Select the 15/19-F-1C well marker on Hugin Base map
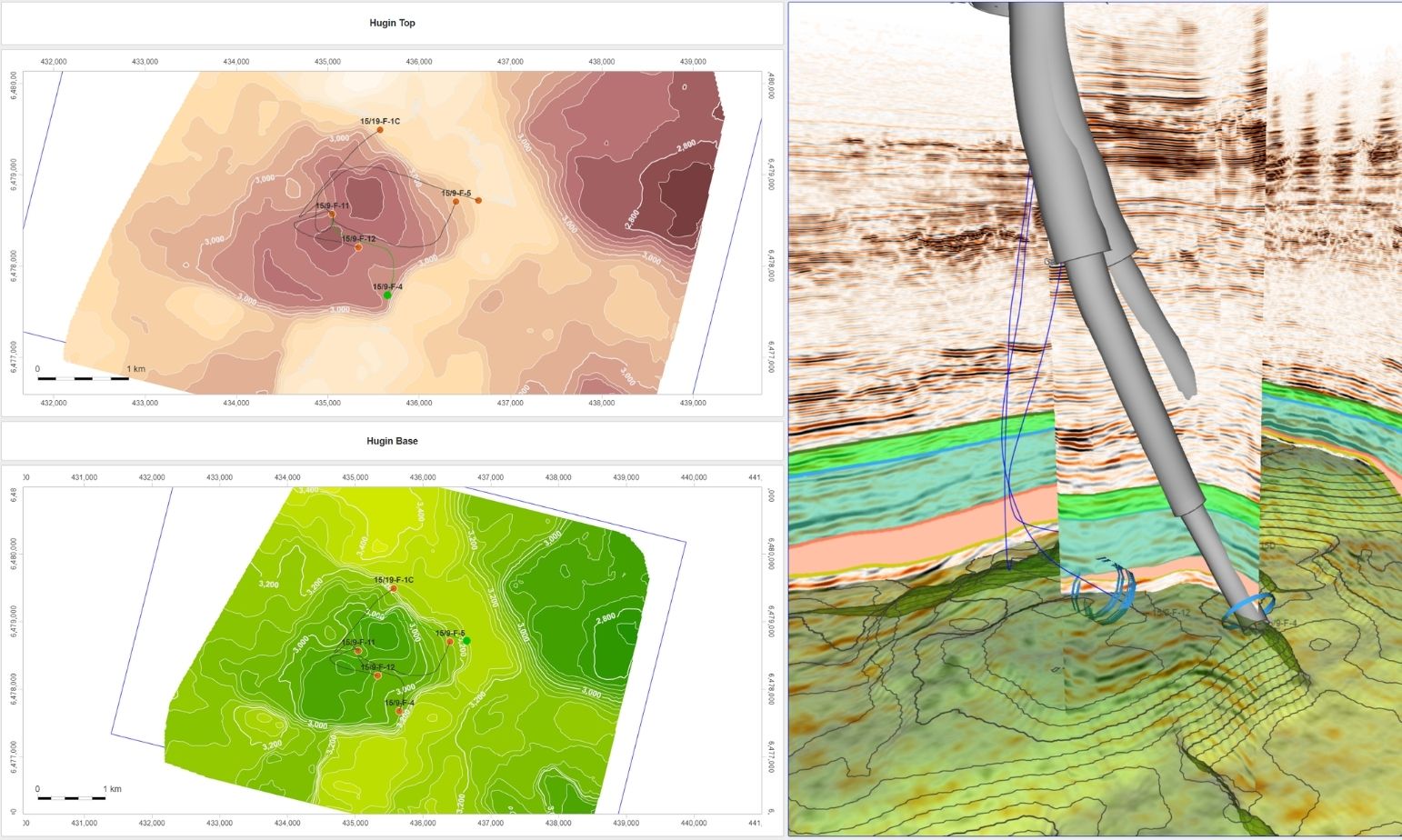 point(394,588)
